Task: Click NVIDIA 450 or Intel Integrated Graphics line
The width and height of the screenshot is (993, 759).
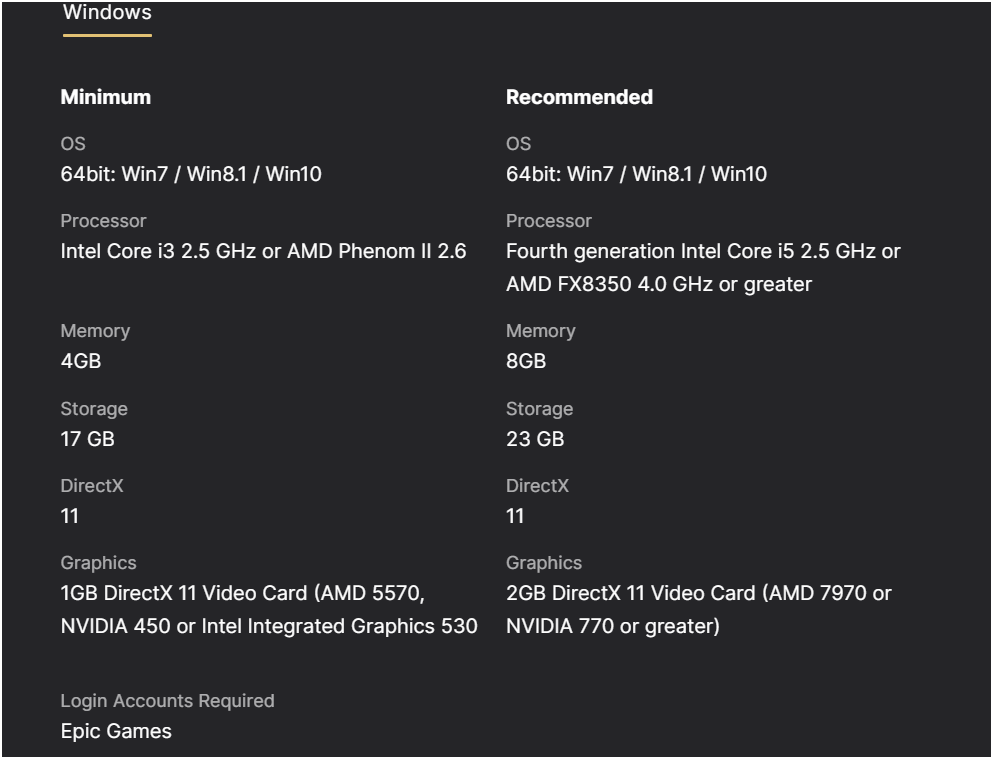Action: (269, 626)
